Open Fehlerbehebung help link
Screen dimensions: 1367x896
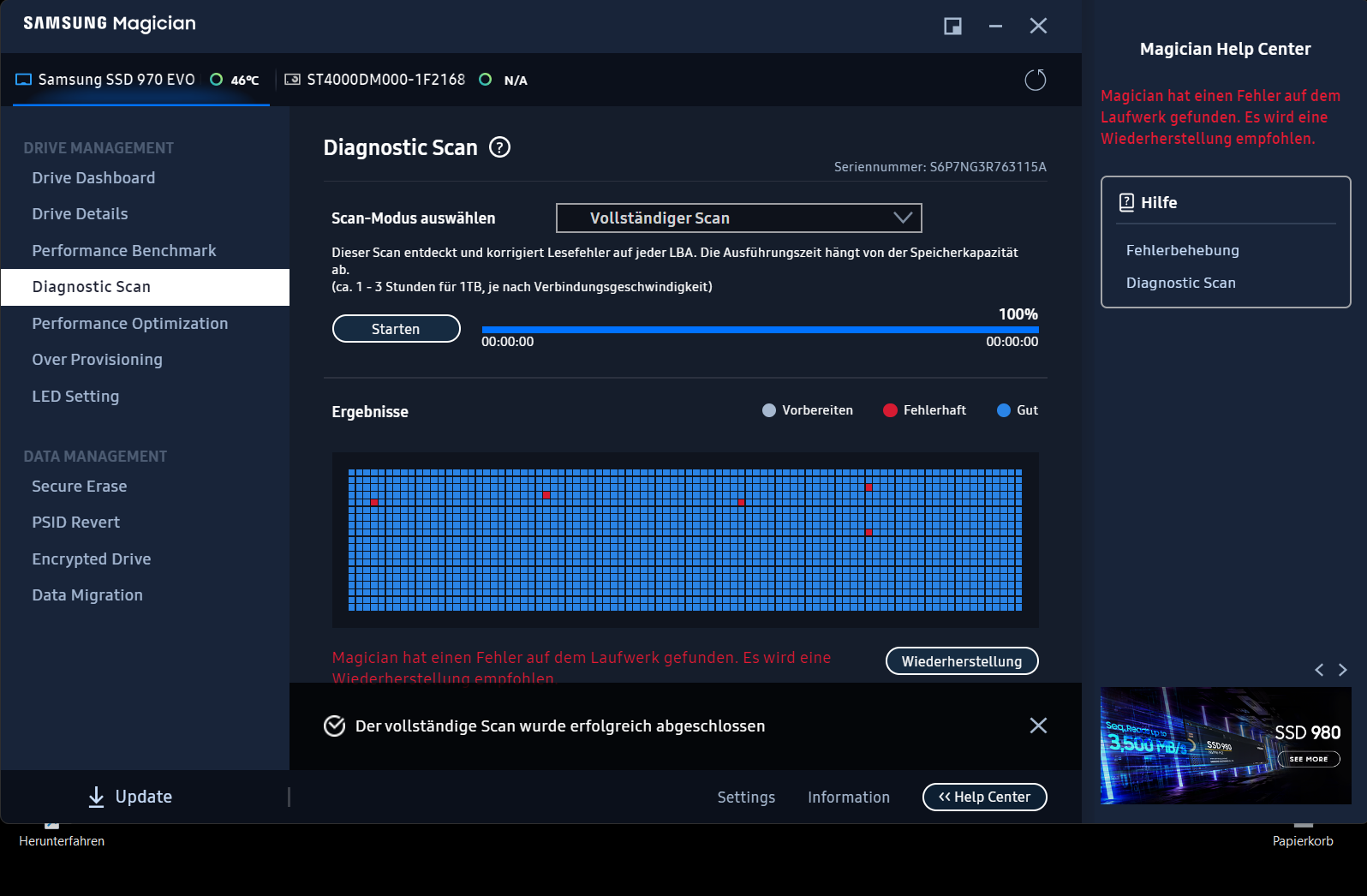(x=1182, y=250)
